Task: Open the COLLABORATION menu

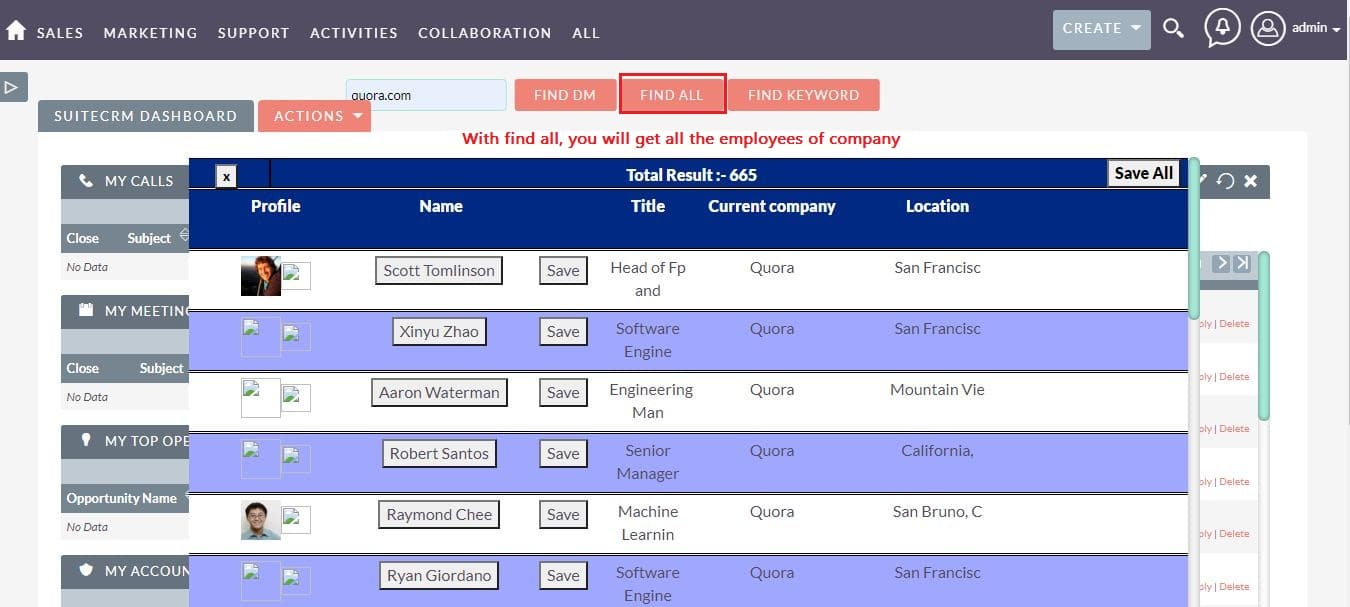Action: click(485, 33)
